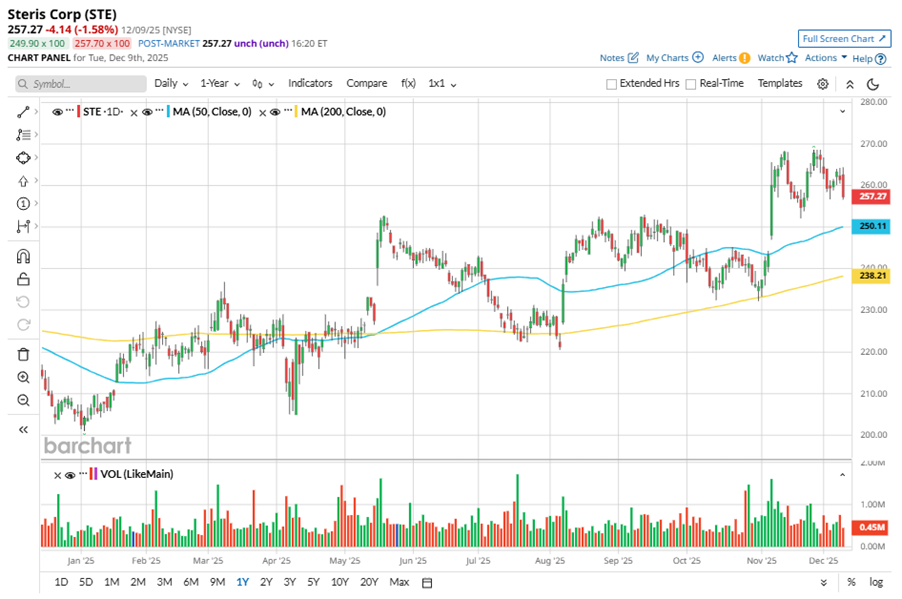Hide the MA 50 line
Screen dimensions: 902x599
[147, 112]
